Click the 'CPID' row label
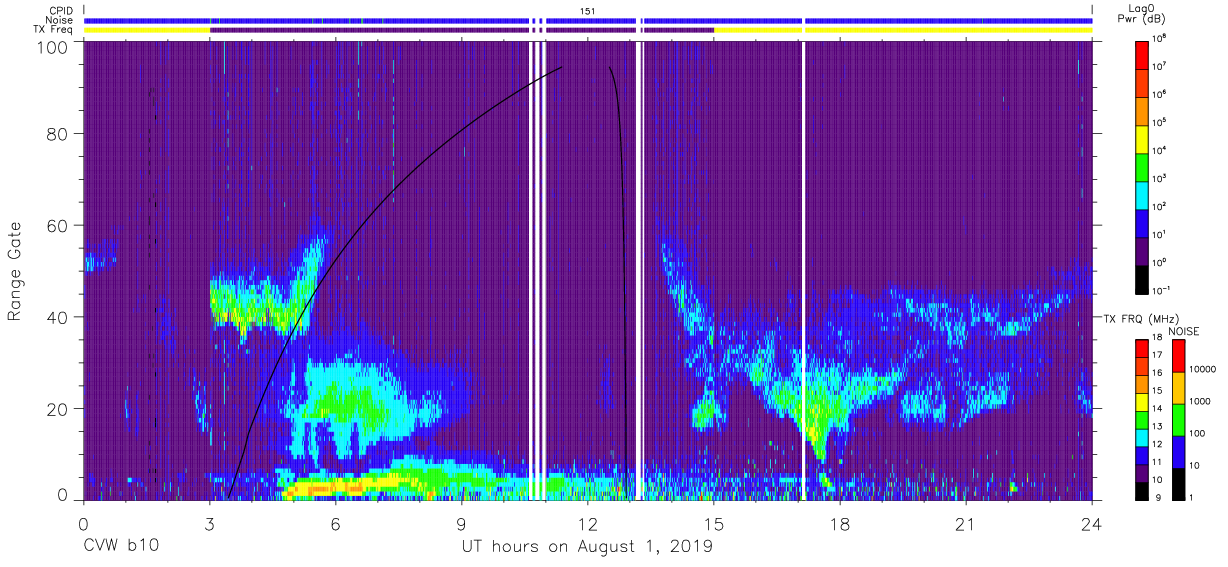 62,10
